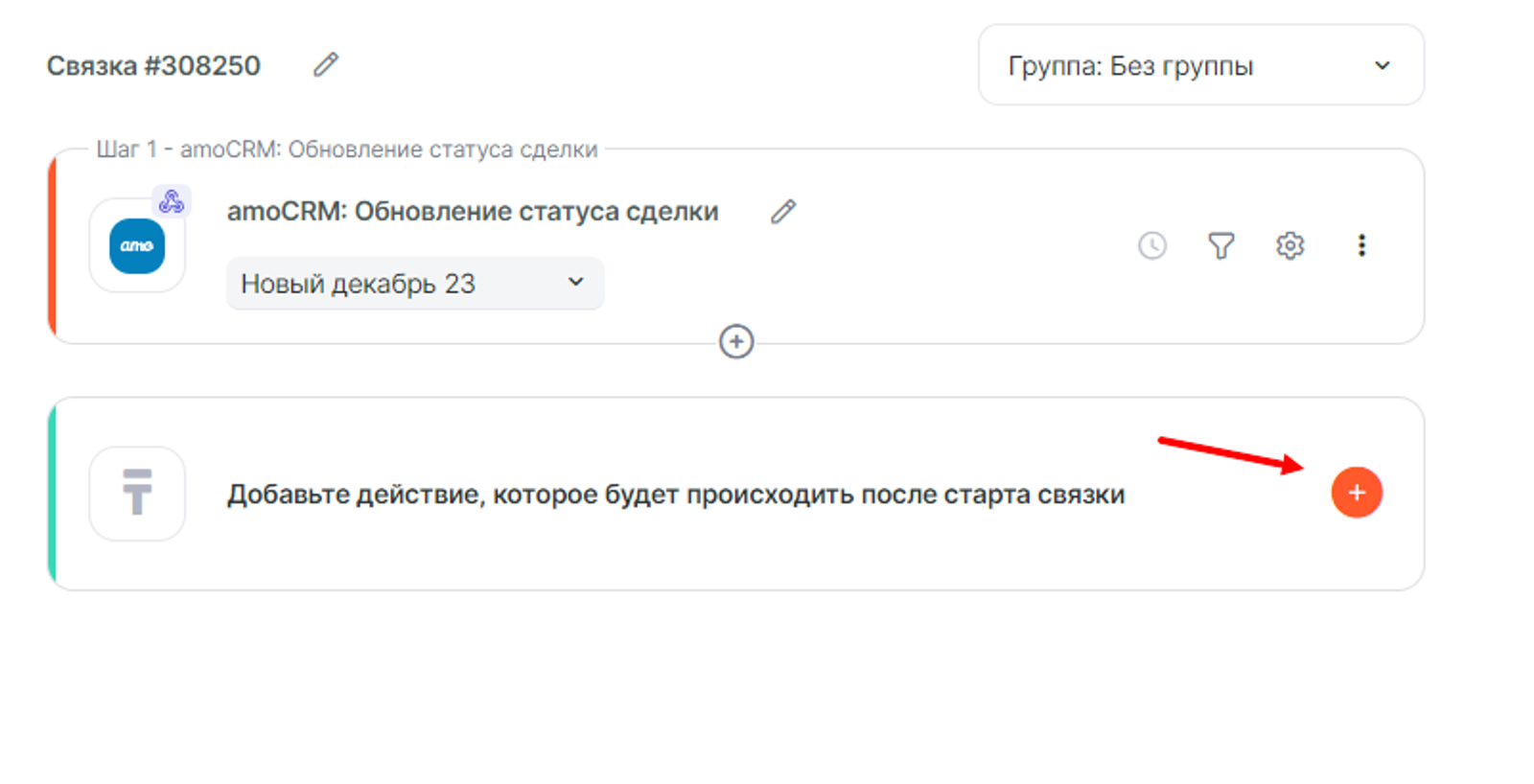Open the Группа: Без группы dropdown
Image resolution: width=1534 pixels, height=784 pixels.
pos(1200,65)
